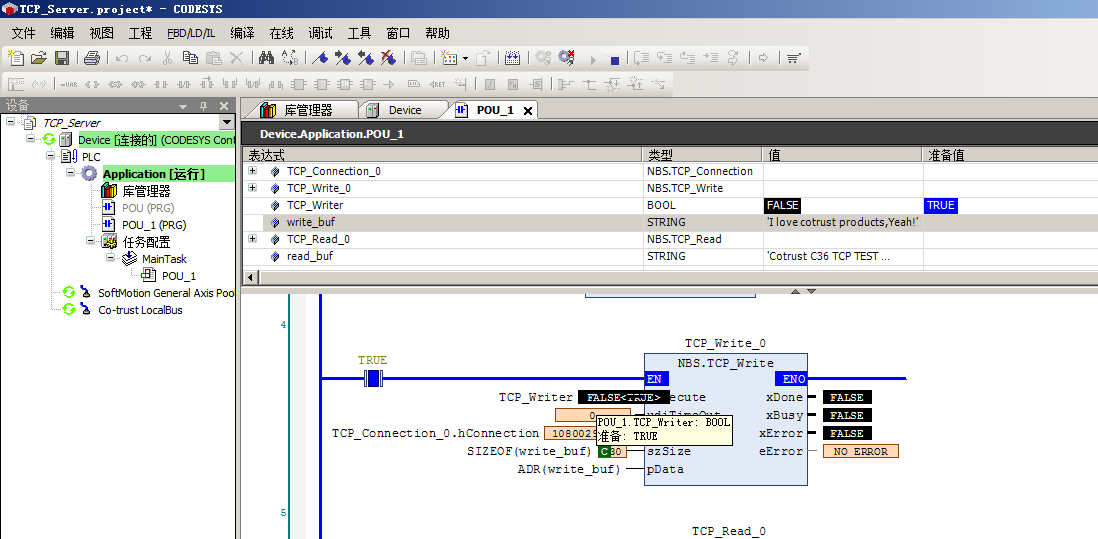Image resolution: width=1098 pixels, height=539 pixels.
Task: Jump to previous bookmark flag icon
Action: [365, 58]
